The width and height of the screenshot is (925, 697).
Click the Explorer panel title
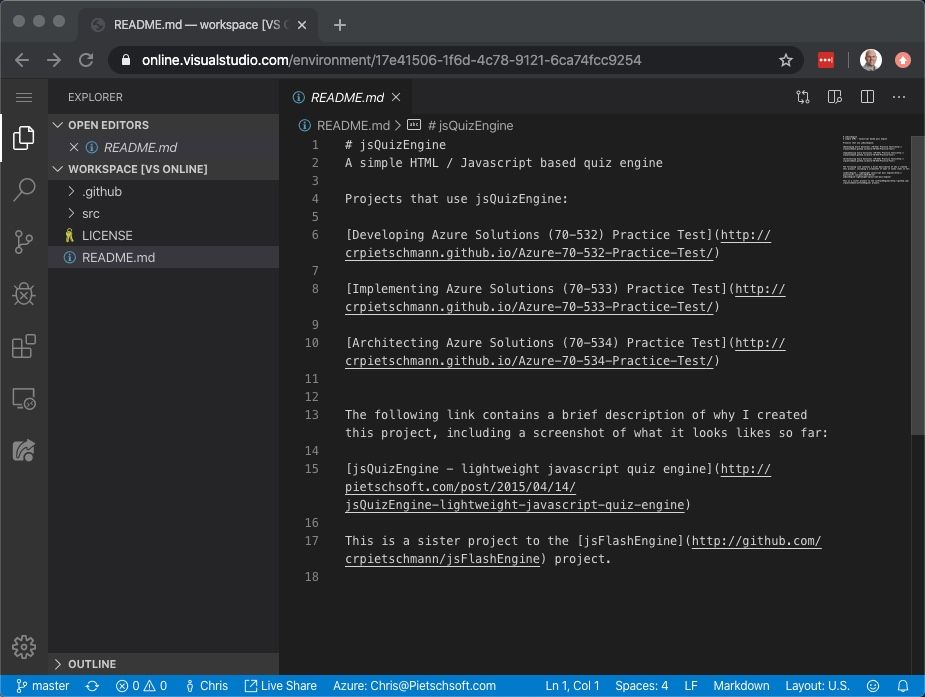tap(95, 97)
